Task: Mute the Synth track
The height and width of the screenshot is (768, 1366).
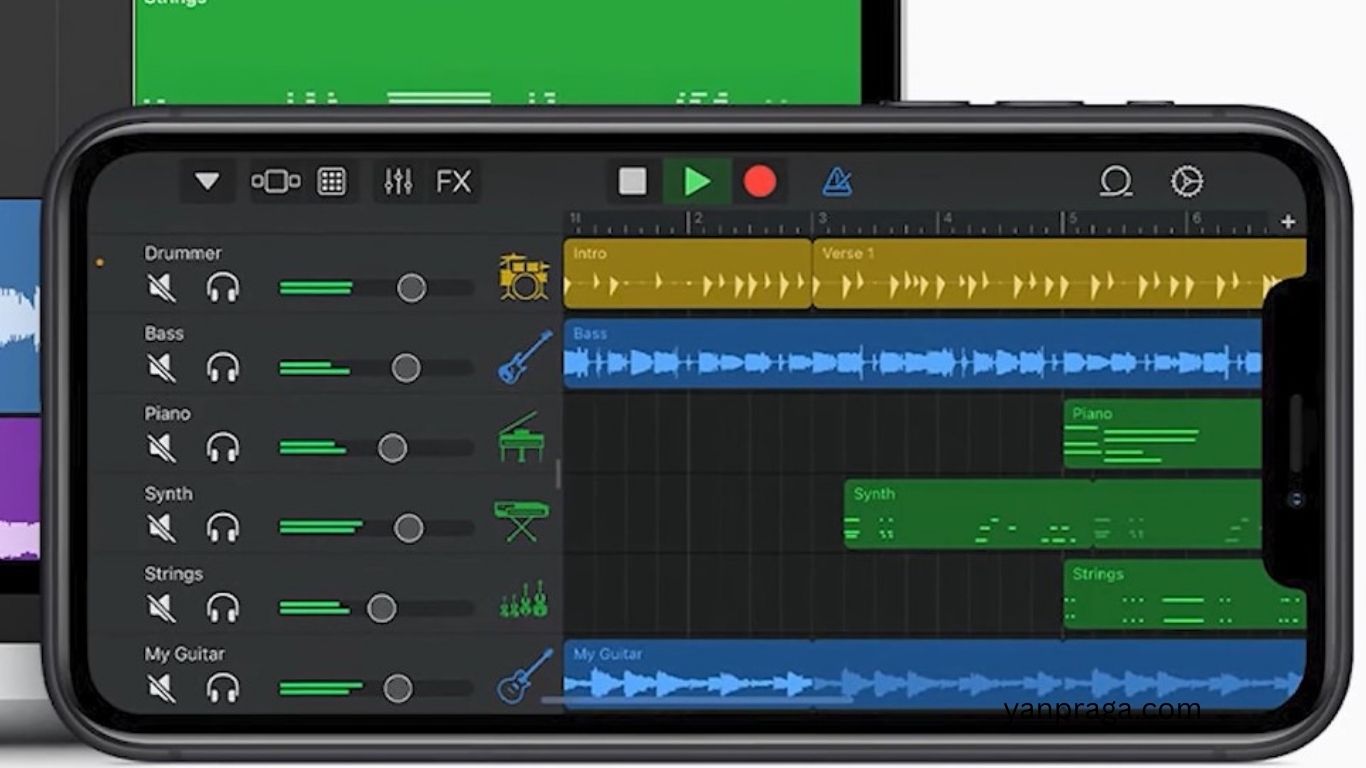Action: (x=161, y=528)
